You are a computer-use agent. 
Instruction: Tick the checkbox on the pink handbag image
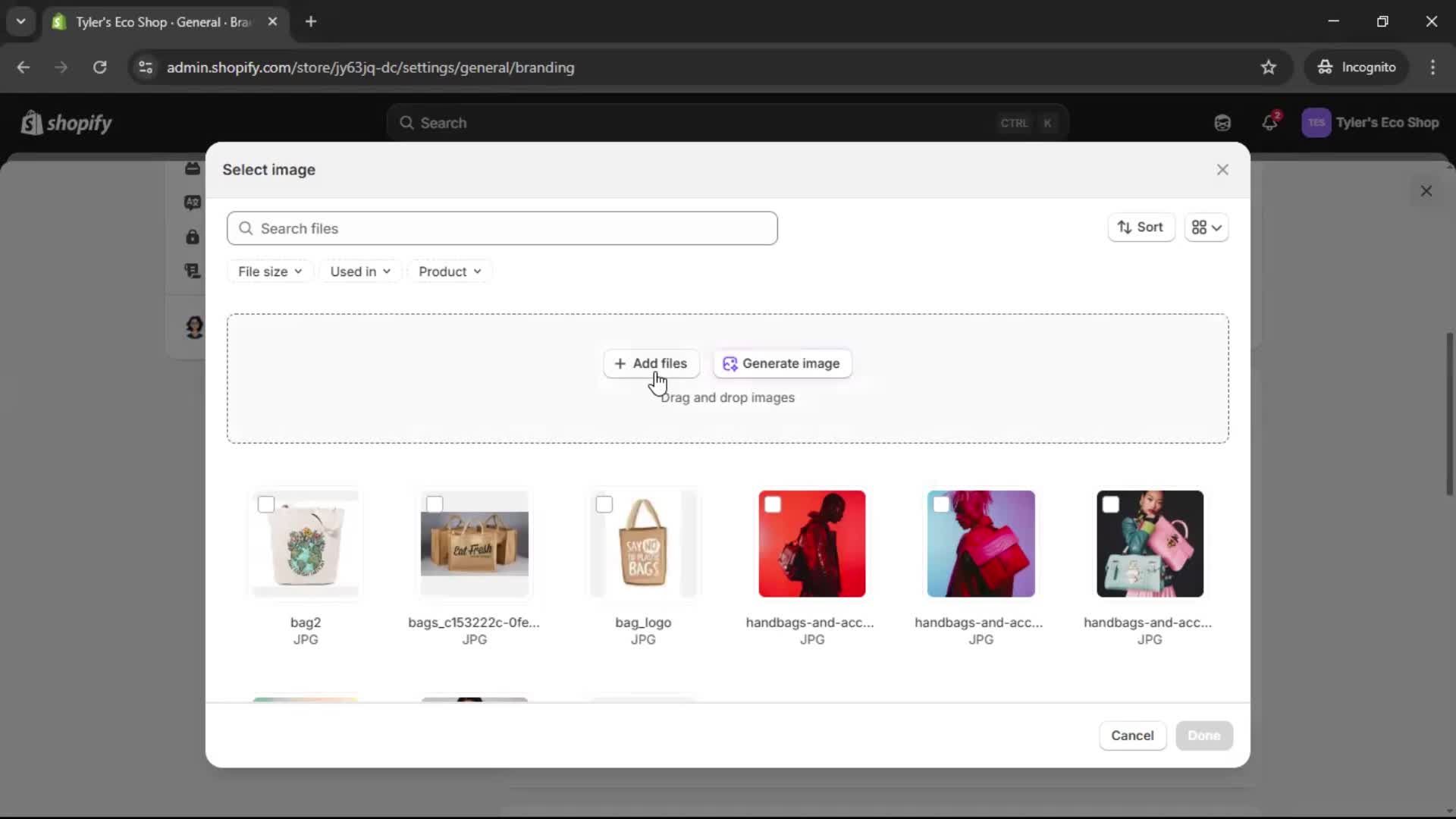tap(1111, 504)
